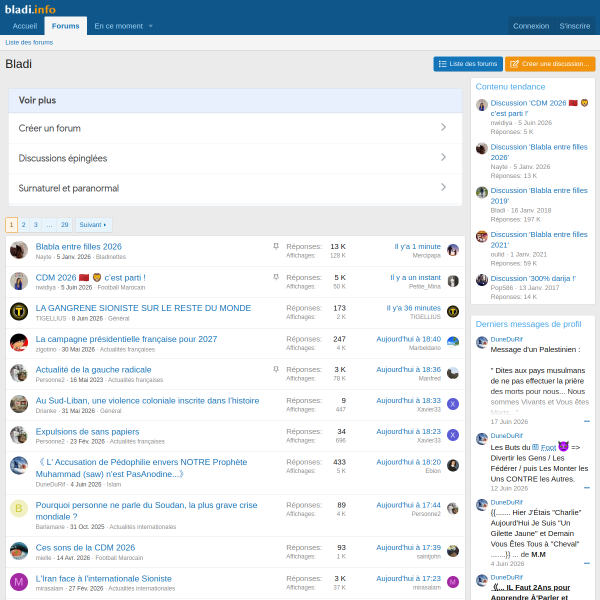Expand Surnaturel et paranormal chevron

coord(443,187)
